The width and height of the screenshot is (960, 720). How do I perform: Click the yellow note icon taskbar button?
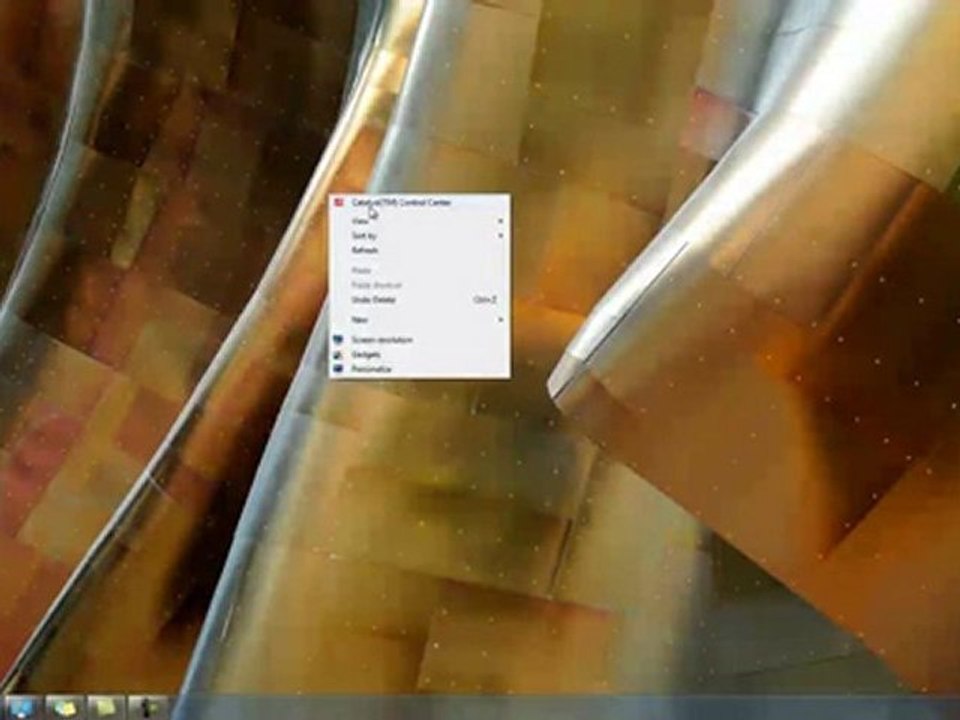tap(106, 708)
